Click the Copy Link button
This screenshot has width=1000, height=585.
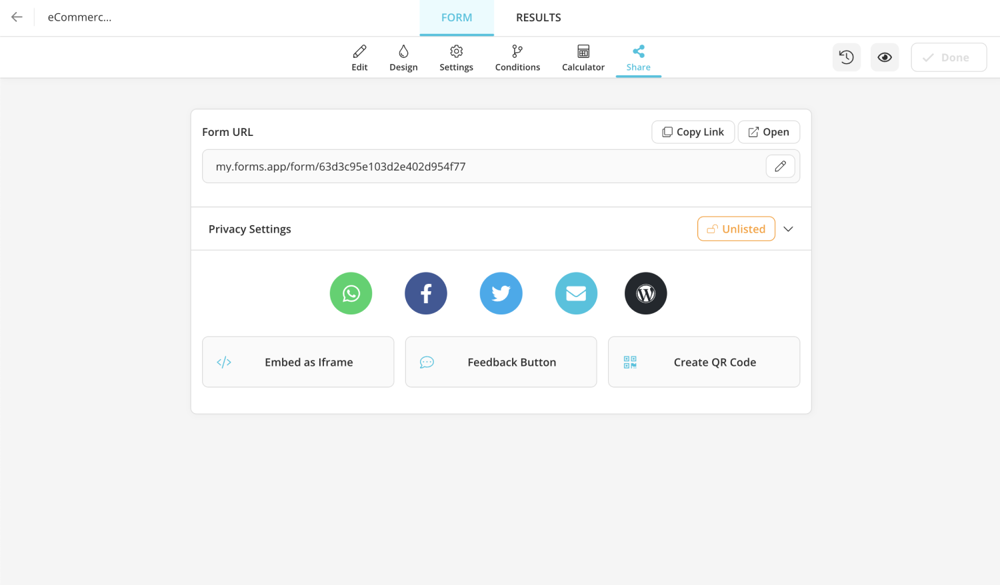coord(693,132)
